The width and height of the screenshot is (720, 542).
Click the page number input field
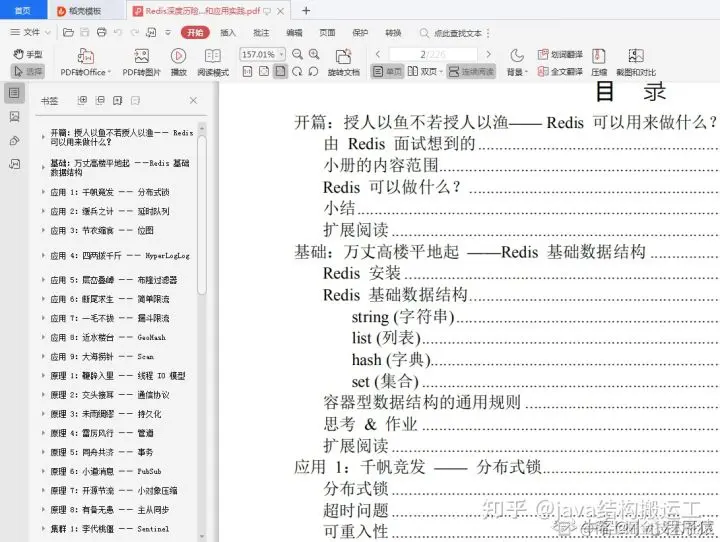pyautogui.click(x=433, y=54)
